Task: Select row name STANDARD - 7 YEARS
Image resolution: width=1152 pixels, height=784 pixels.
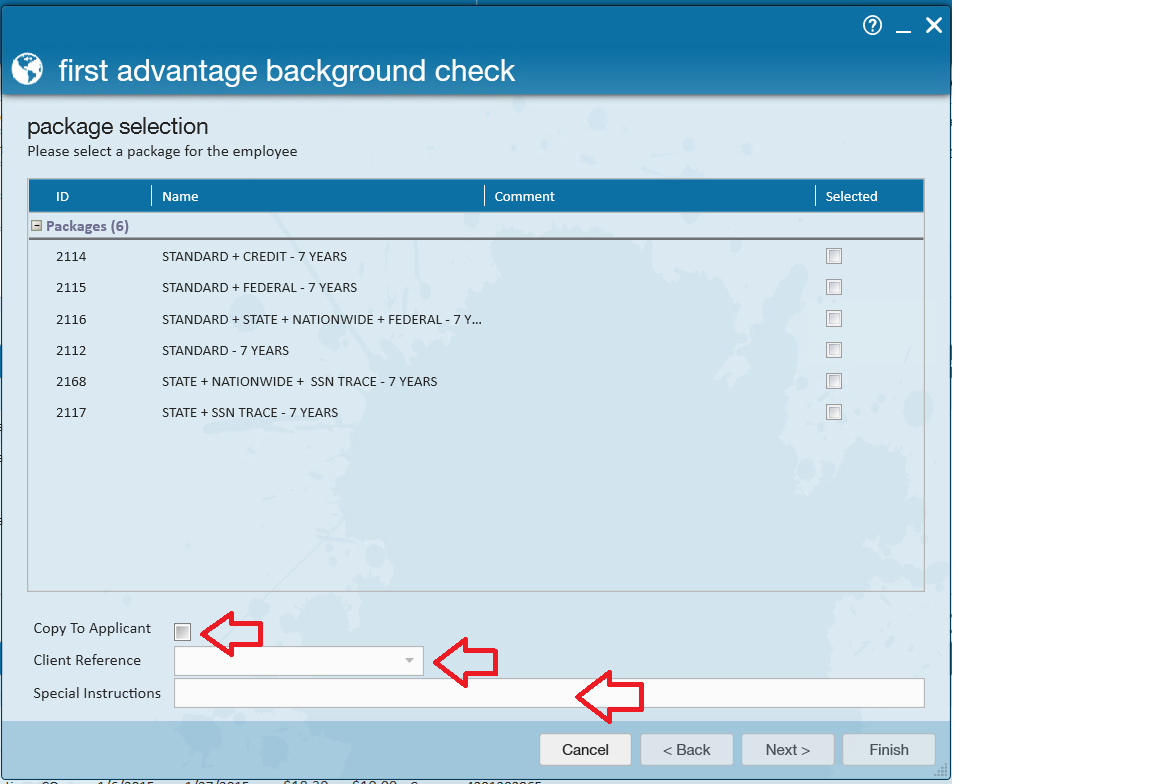Action: click(226, 350)
